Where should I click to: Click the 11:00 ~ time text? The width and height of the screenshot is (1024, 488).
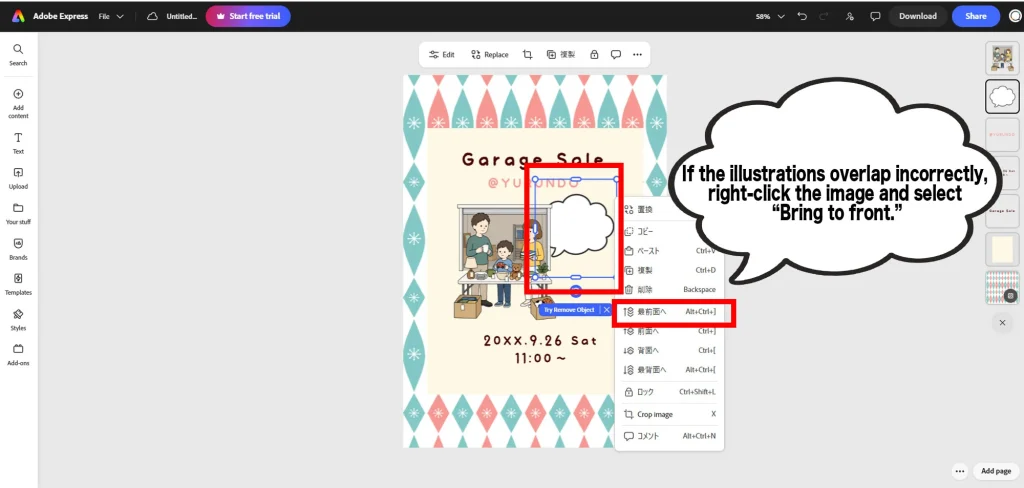541,358
